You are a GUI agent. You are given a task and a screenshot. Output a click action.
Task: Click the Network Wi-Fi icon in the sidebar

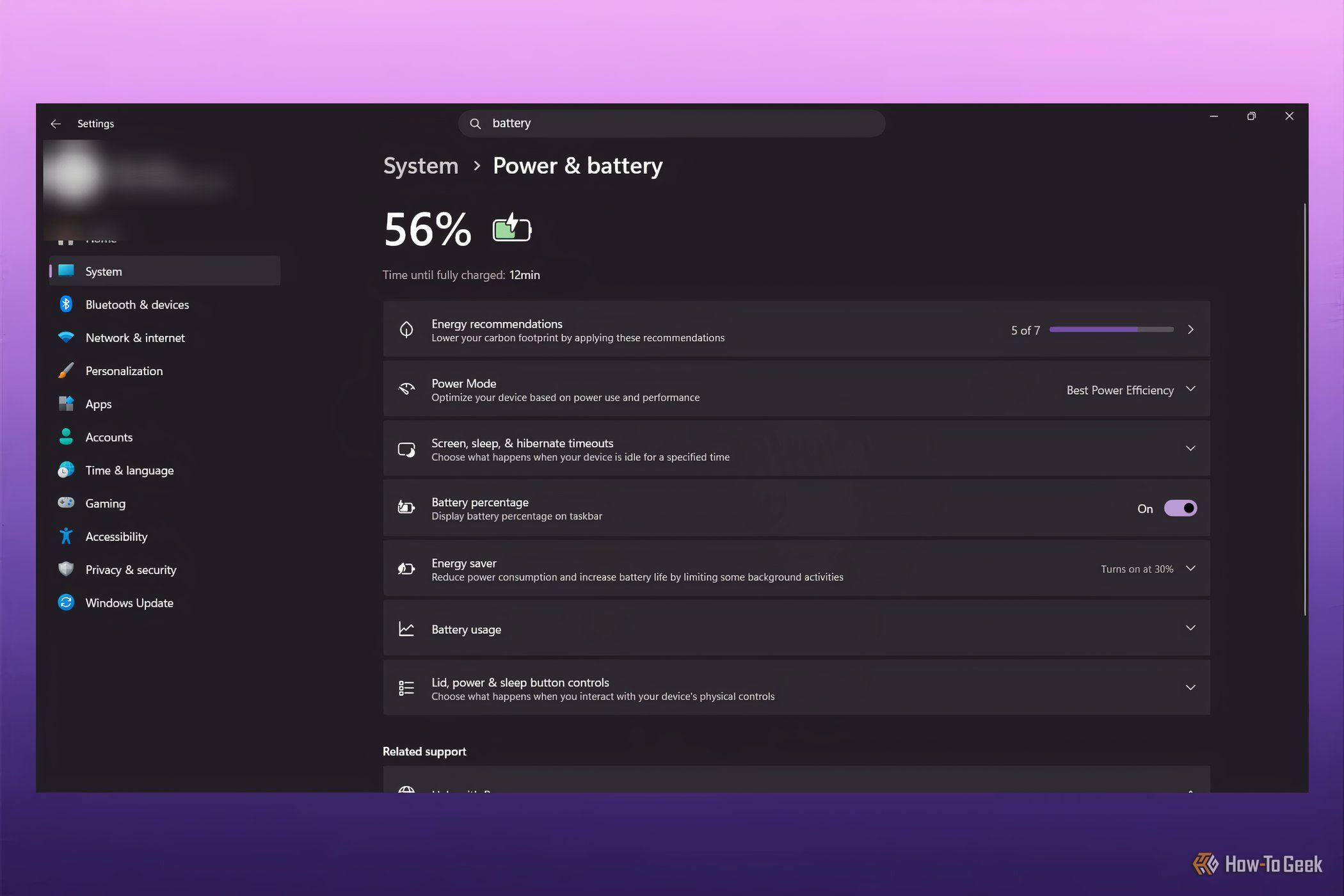(x=66, y=337)
